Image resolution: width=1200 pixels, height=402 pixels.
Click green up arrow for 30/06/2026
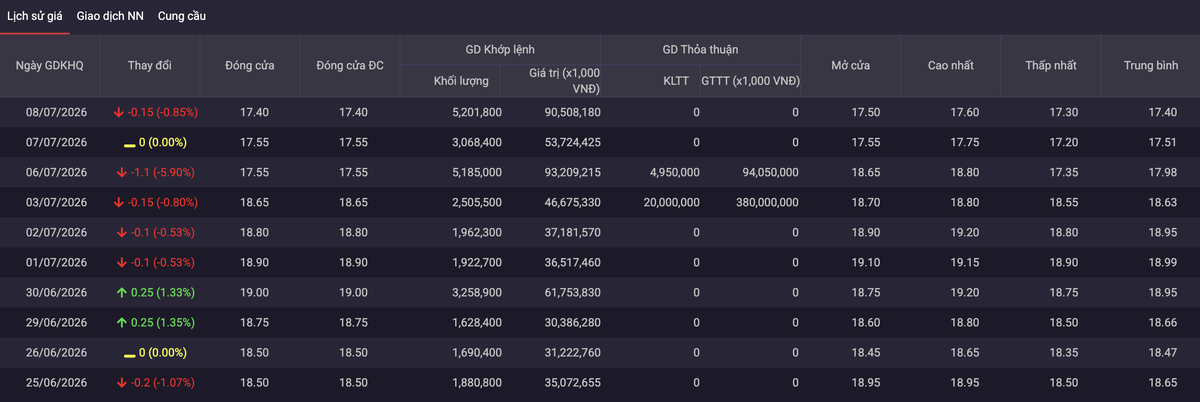121,292
